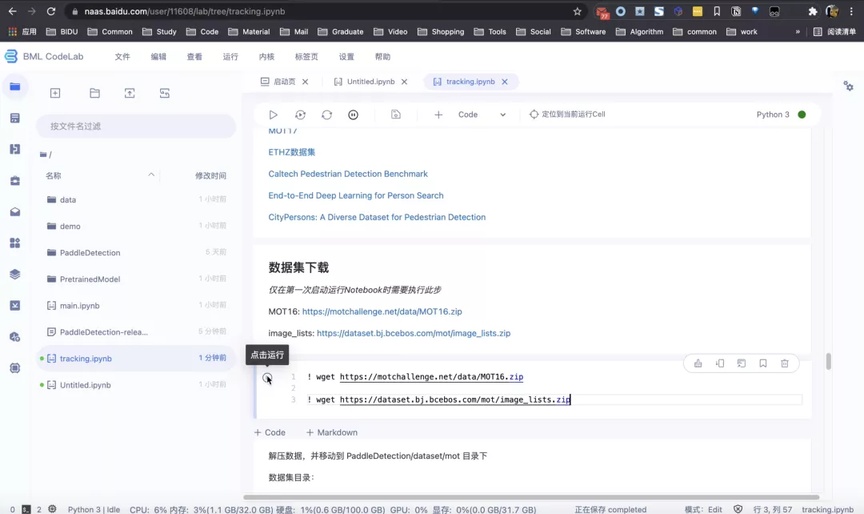Click the refresh kernel icon in toolbar

pyautogui.click(x=327, y=115)
